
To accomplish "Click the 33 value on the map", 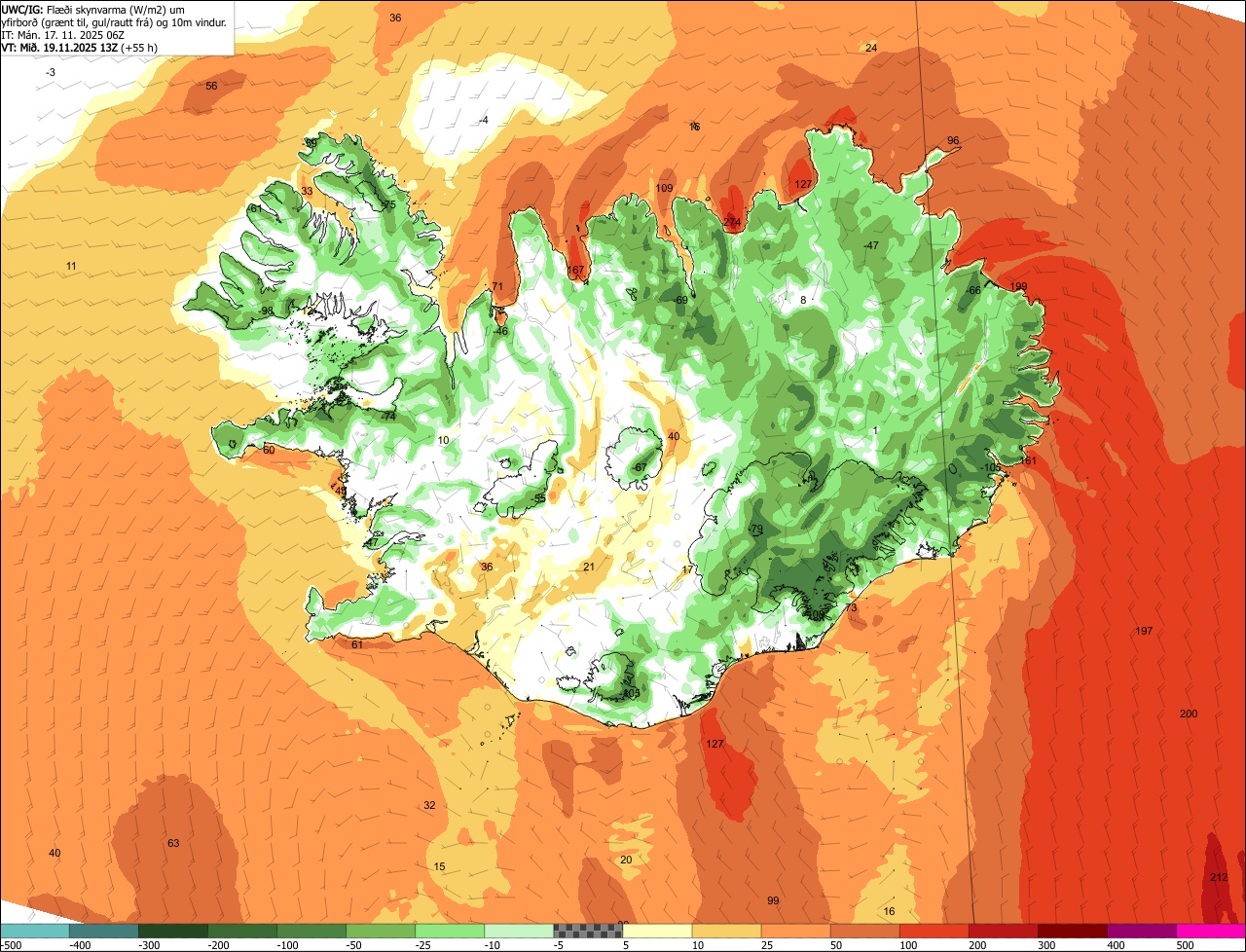I will coord(307,191).
